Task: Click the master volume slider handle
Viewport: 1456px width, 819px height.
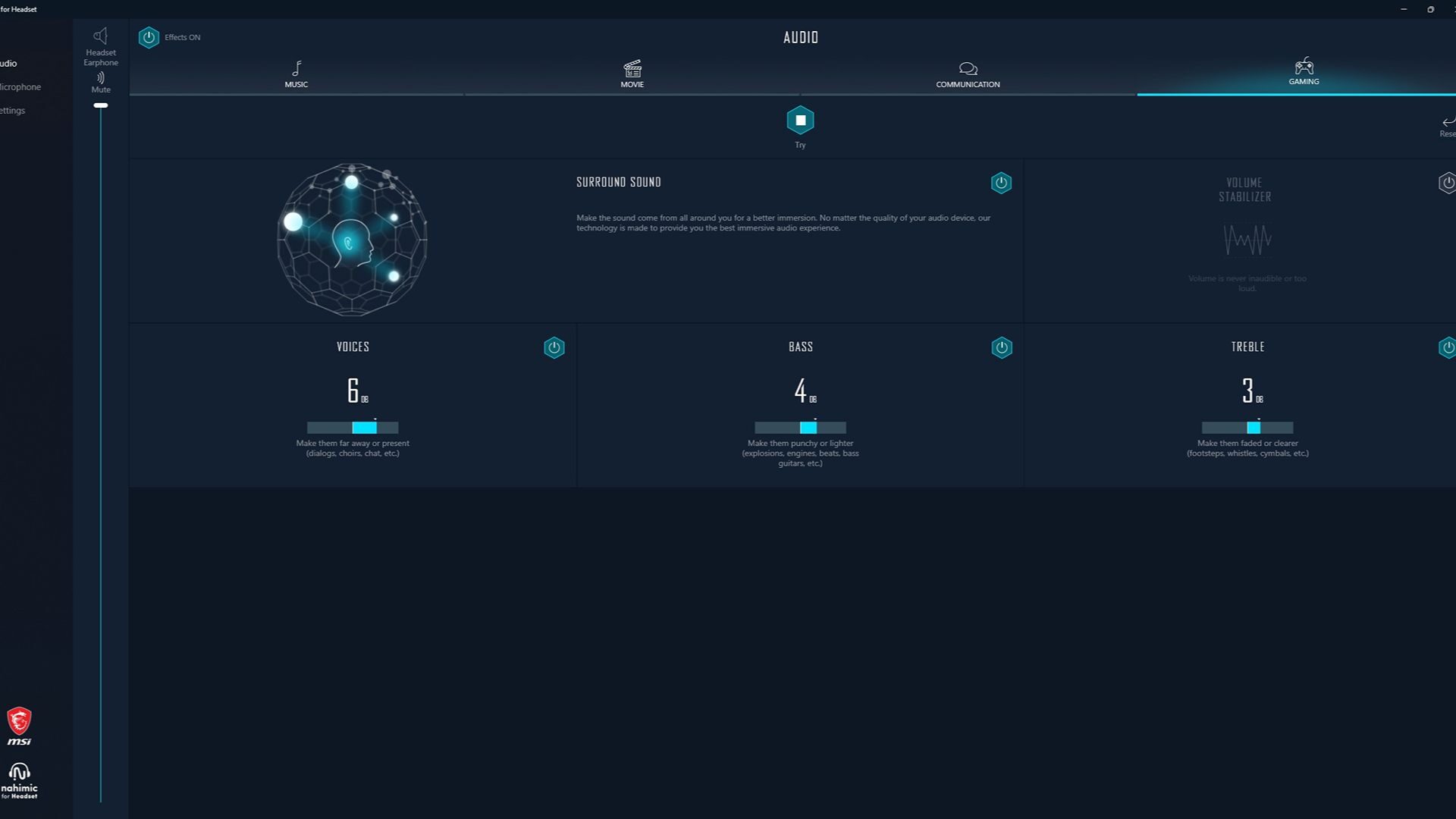Action: coord(101,105)
